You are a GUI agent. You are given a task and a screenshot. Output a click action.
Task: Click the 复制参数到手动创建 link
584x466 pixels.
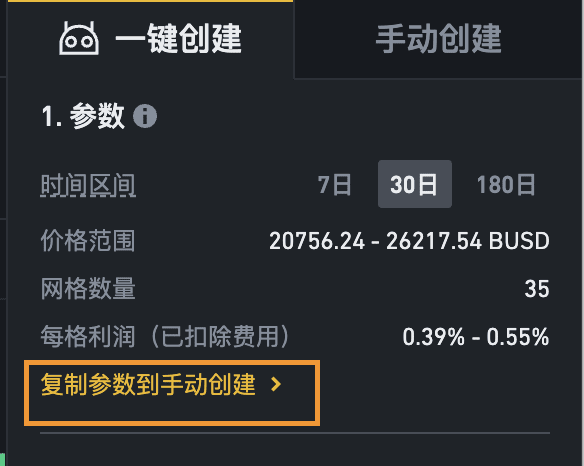point(148,384)
